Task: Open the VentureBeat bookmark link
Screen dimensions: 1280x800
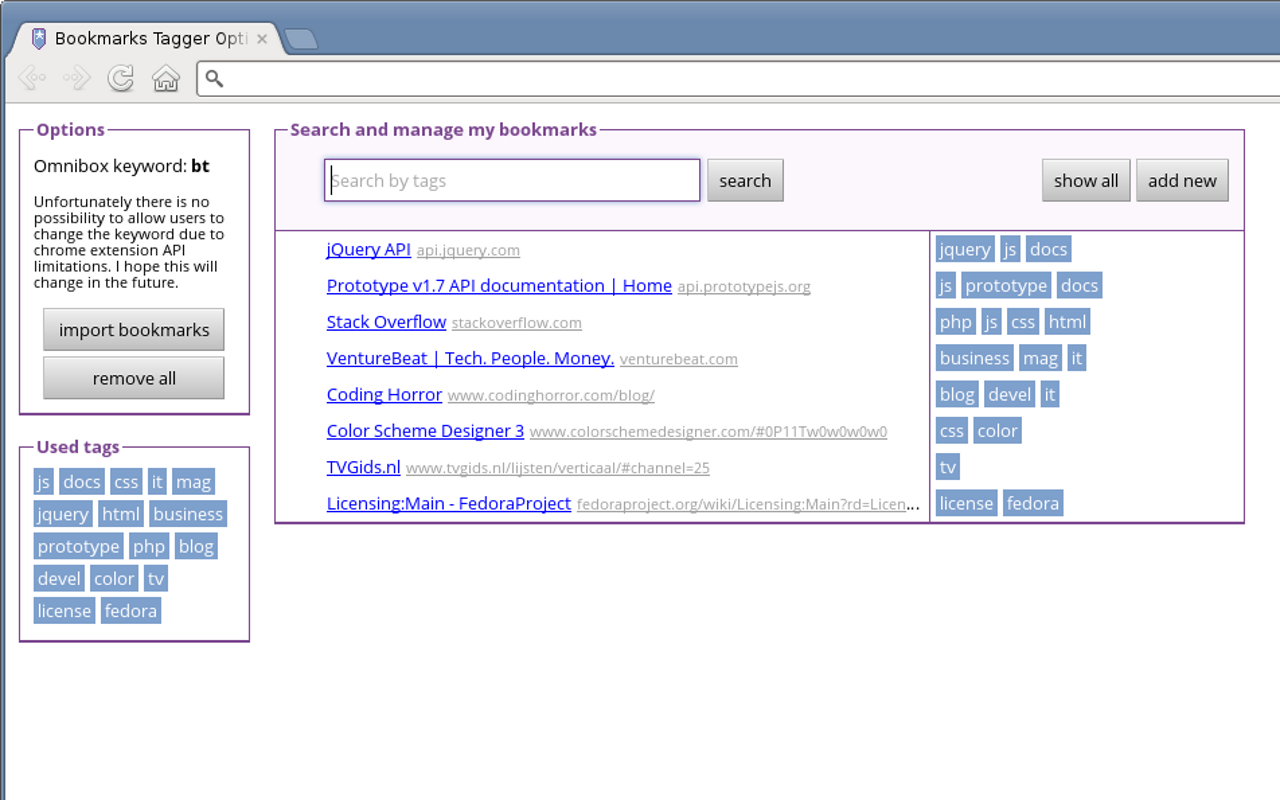Action: pos(470,358)
